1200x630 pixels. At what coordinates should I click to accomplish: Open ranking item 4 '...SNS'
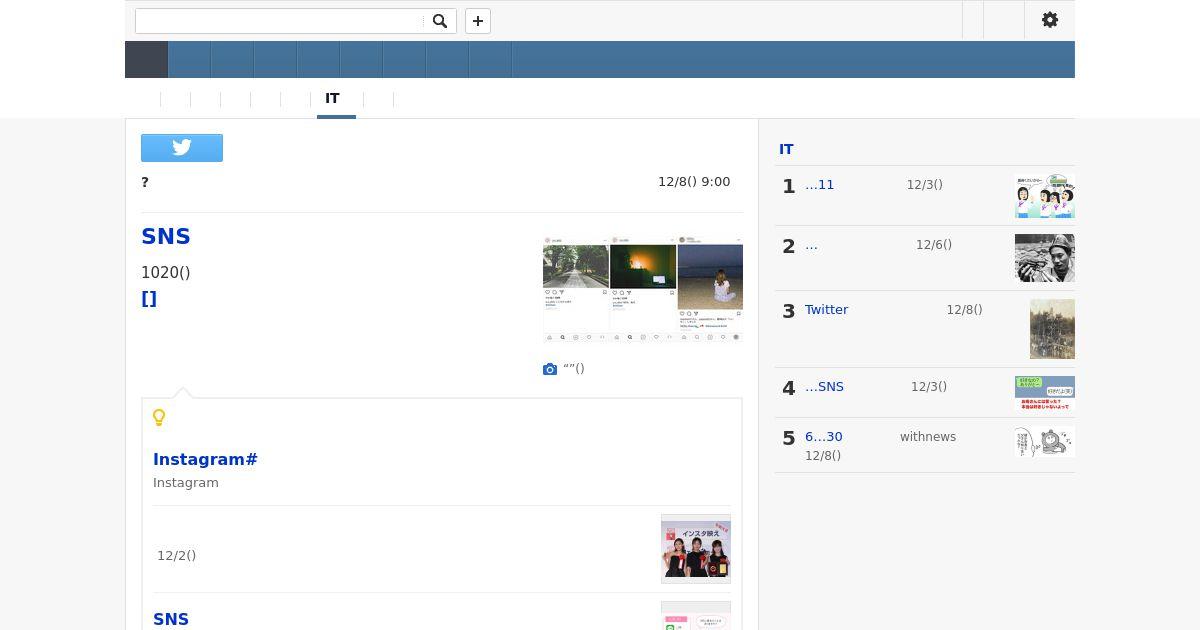point(824,387)
